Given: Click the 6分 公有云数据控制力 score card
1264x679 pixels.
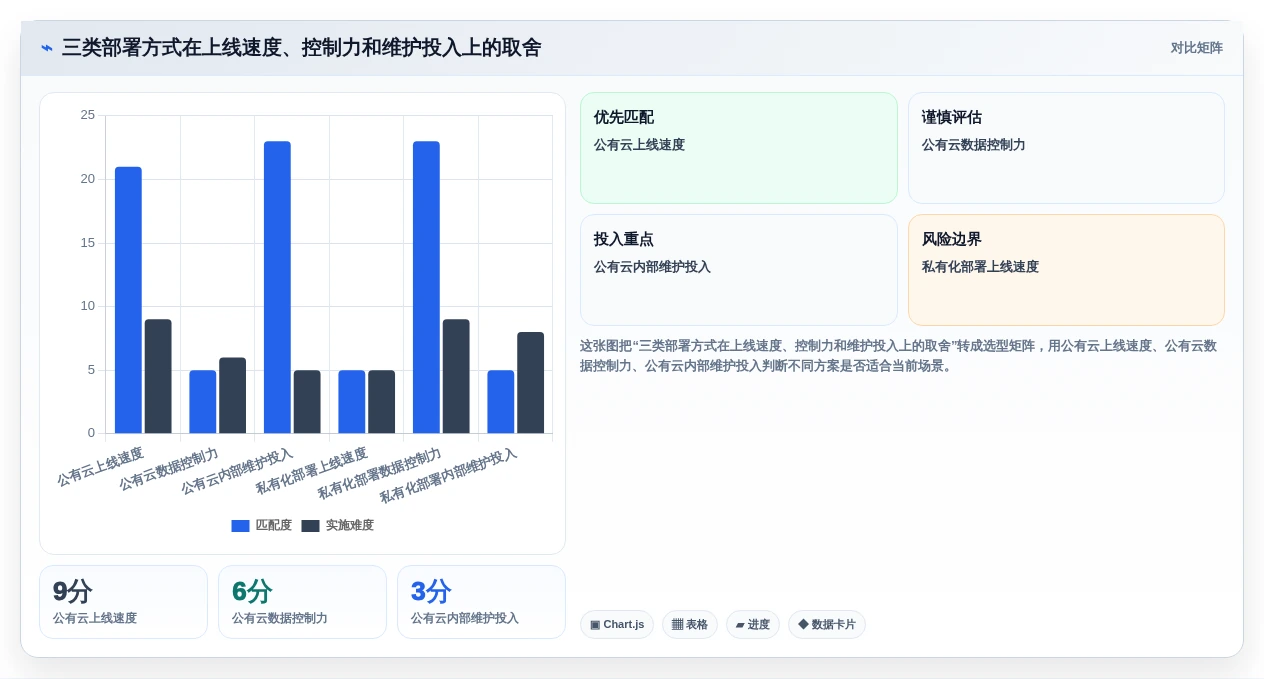Looking at the screenshot, I should point(302,602).
